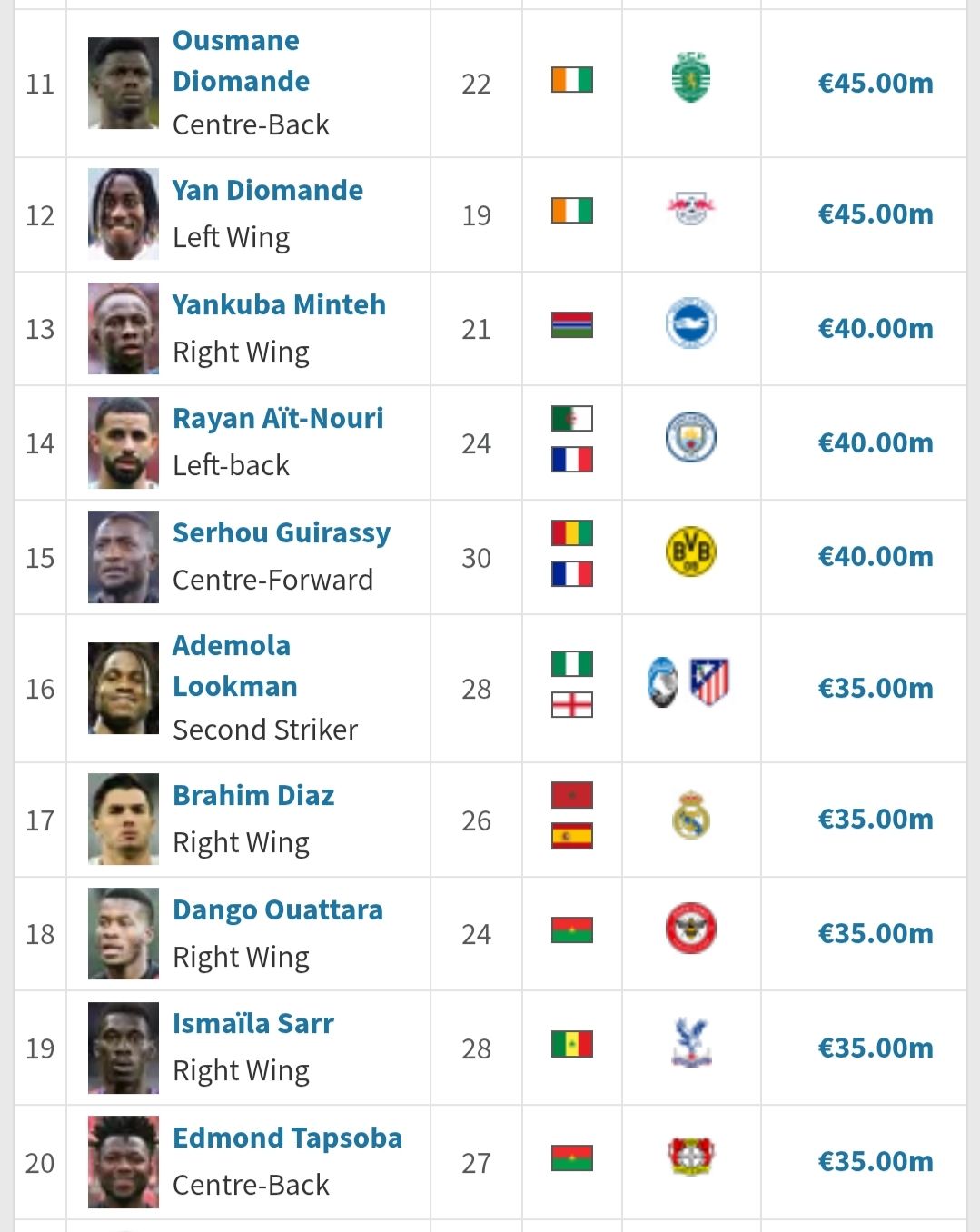
Task: Click the Ivory Coast flag next to Yan Diomande
Action: [x=572, y=211]
